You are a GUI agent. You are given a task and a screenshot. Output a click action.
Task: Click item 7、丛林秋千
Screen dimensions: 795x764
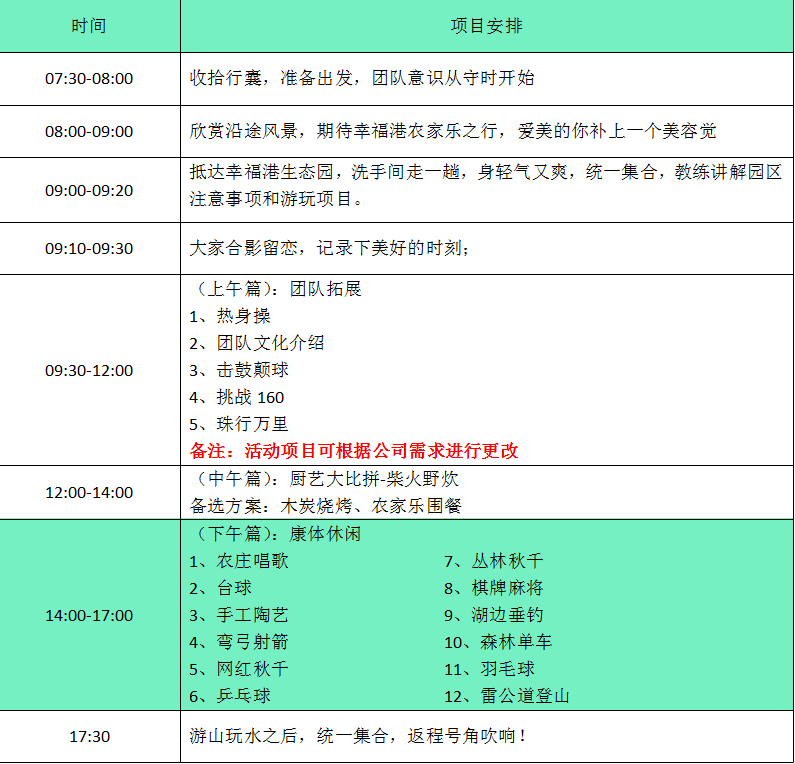tap(494, 561)
